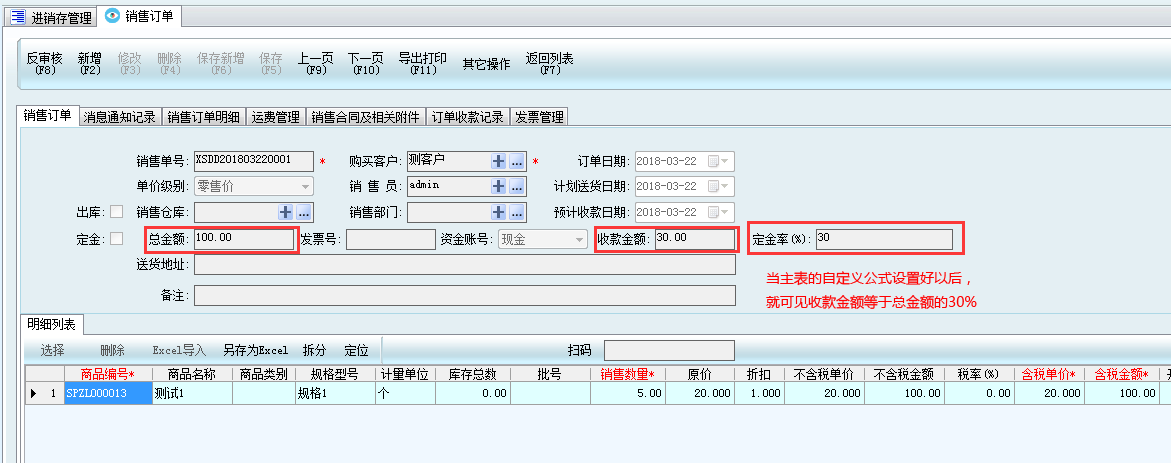Open the ellipsis lookup for 销售部门

tap(517, 212)
